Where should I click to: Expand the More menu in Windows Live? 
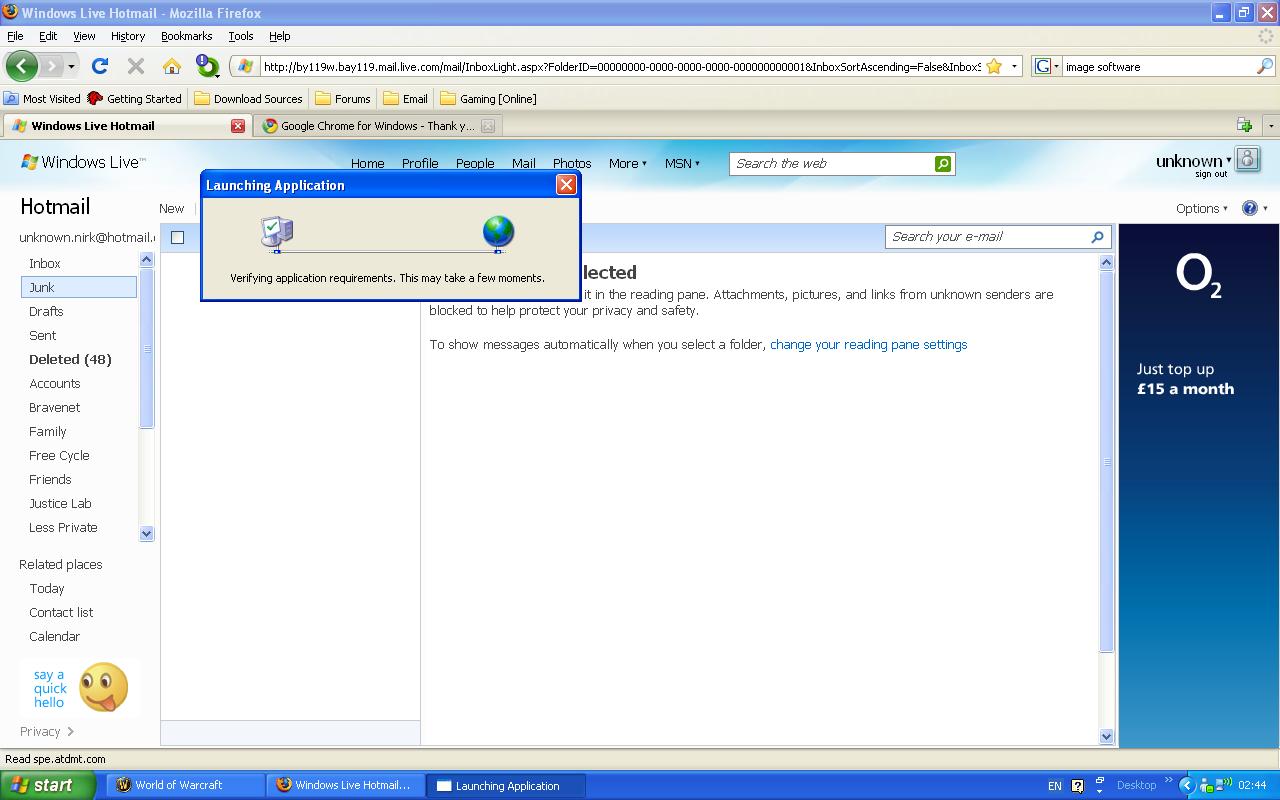[628, 163]
